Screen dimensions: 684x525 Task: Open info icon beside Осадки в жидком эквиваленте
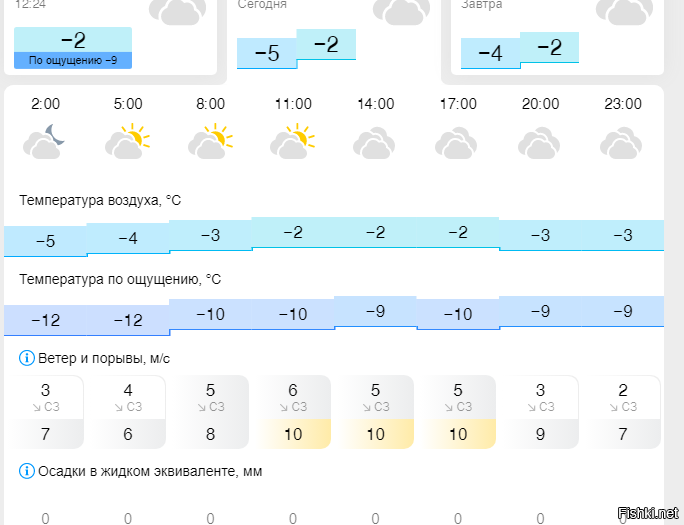(x=27, y=471)
